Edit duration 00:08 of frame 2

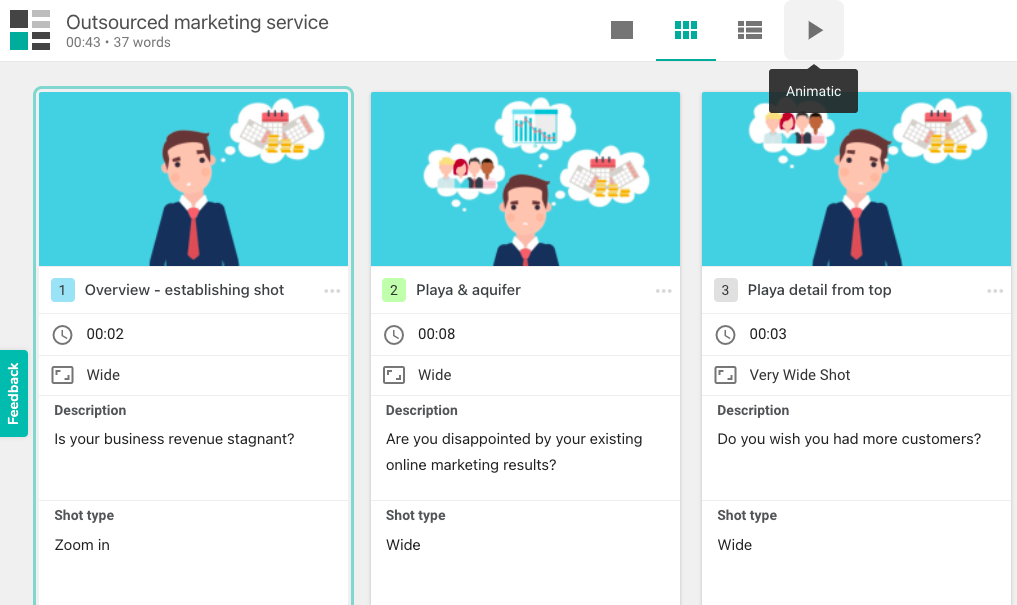coord(437,334)
